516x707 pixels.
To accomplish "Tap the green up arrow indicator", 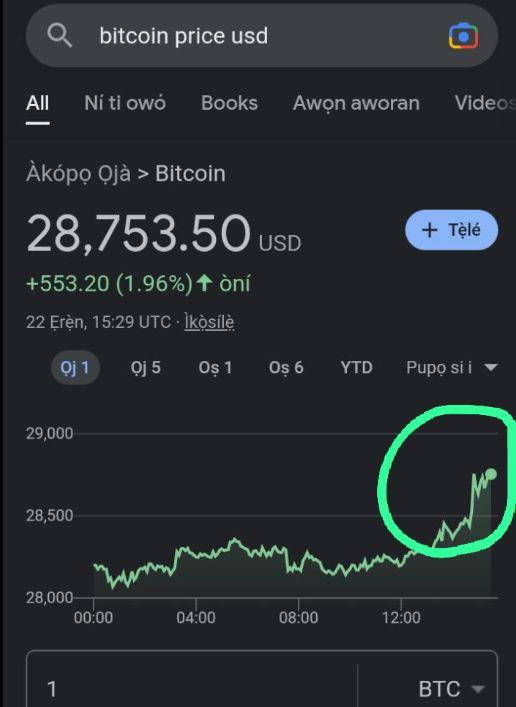I will 205,283.
